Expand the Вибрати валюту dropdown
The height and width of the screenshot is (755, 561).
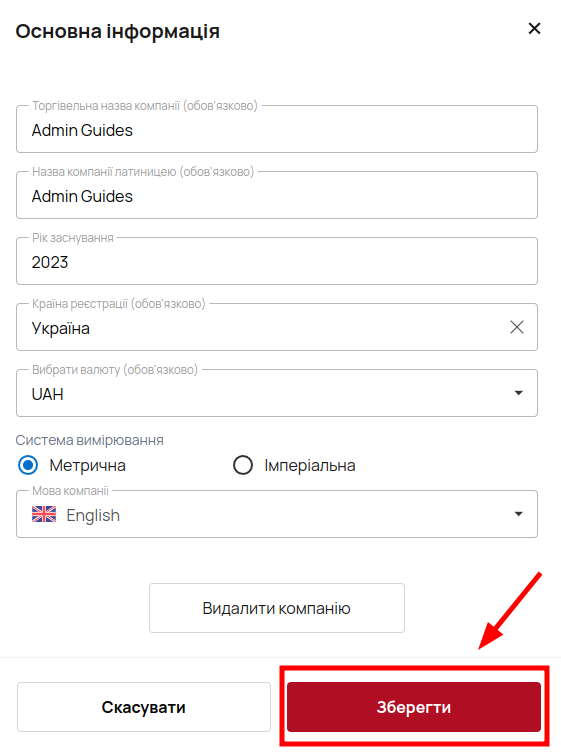277,393
